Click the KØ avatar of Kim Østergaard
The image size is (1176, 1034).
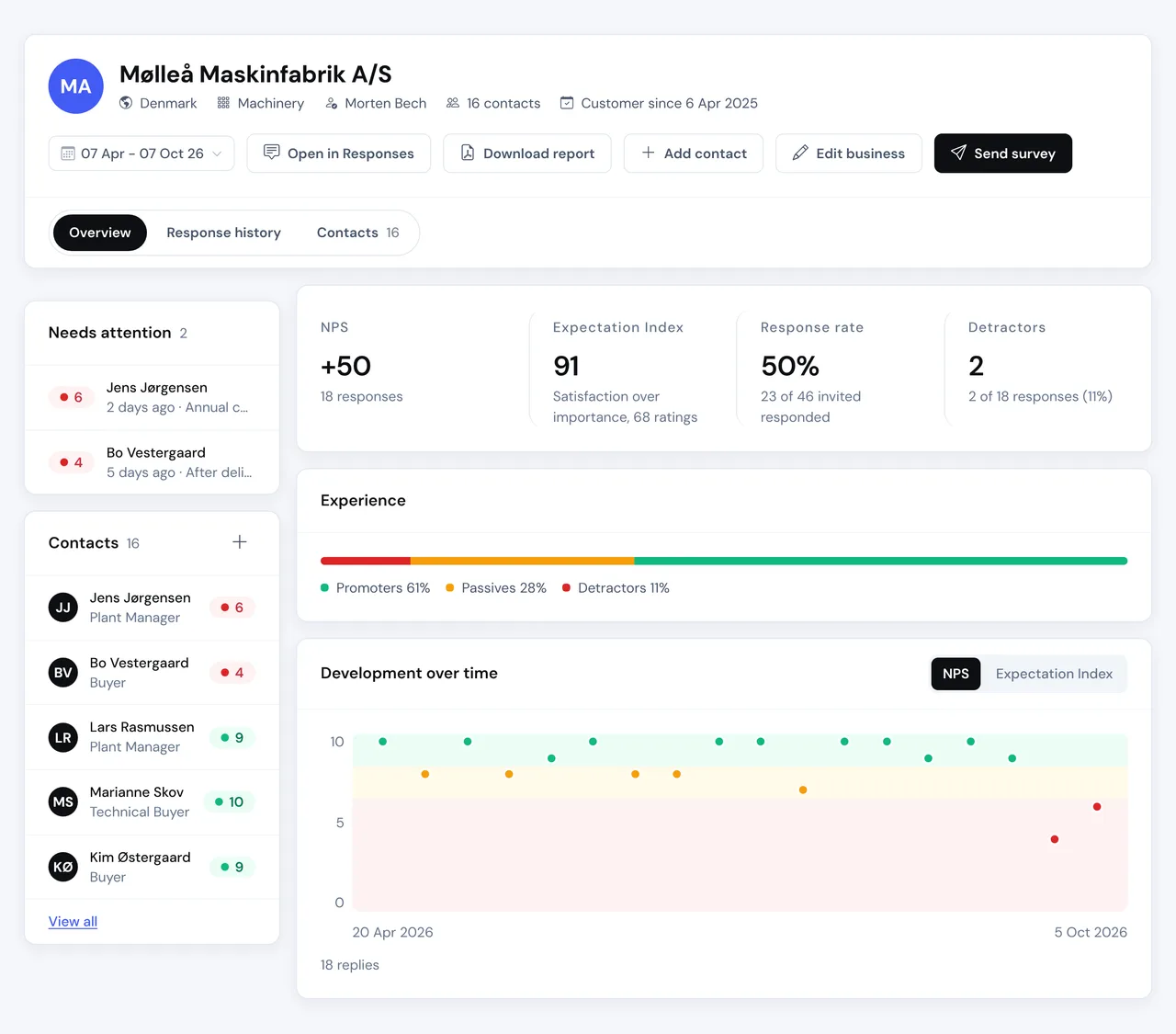[63, 867]
